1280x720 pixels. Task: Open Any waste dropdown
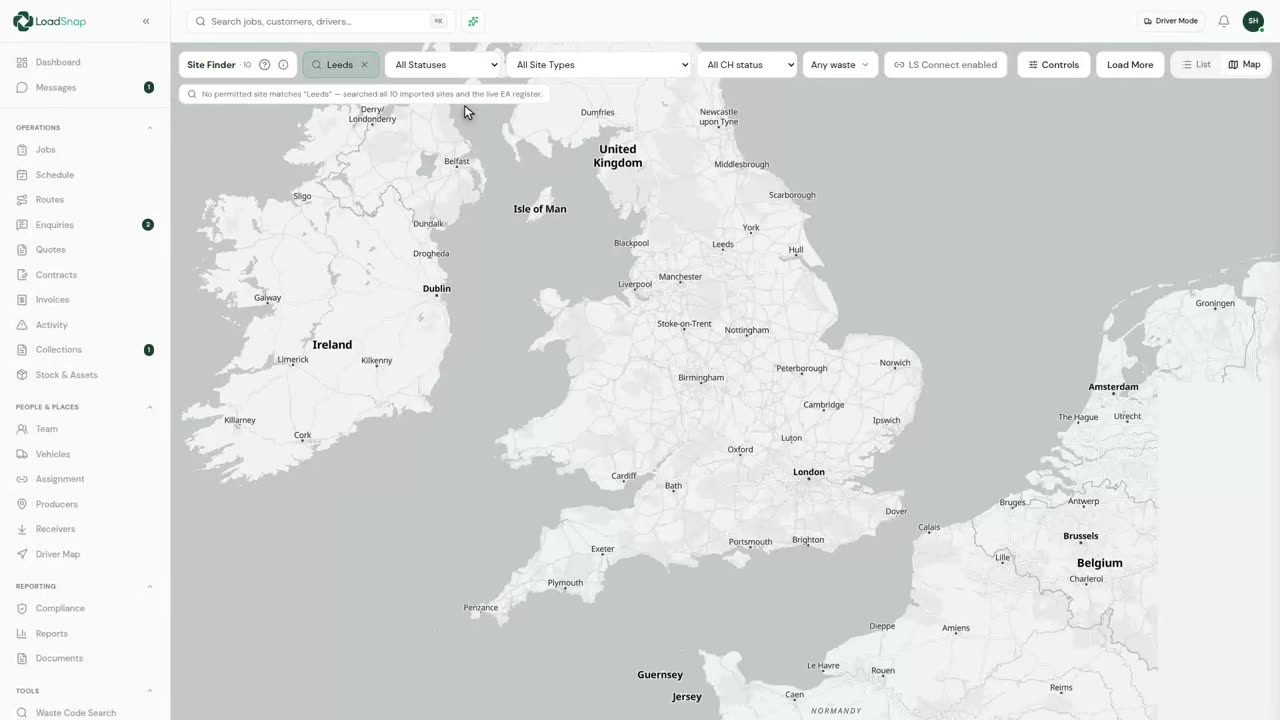coord(840,65)
